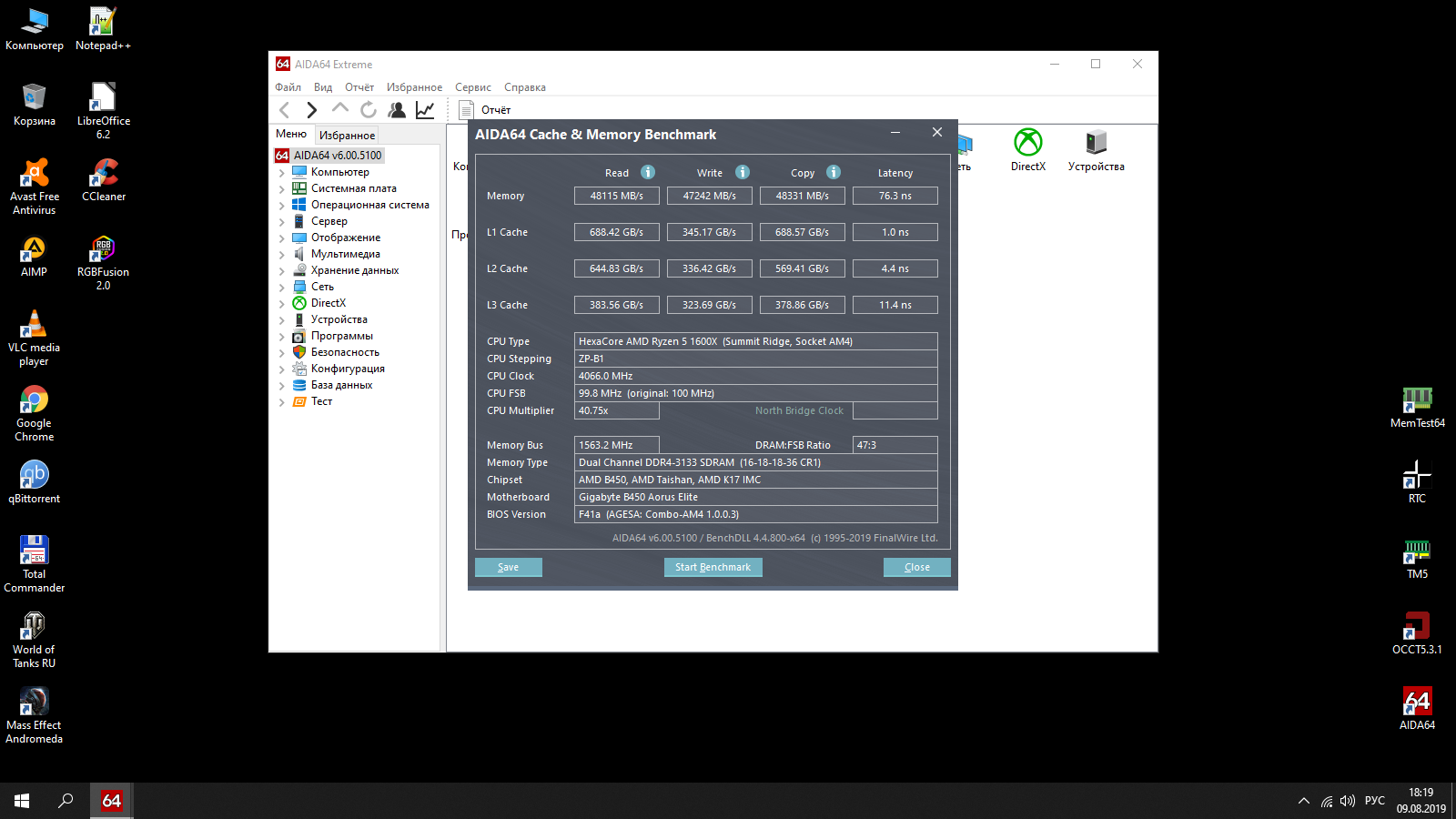Click the refresh icon in AIDA64 toolbar

(369, 110)
